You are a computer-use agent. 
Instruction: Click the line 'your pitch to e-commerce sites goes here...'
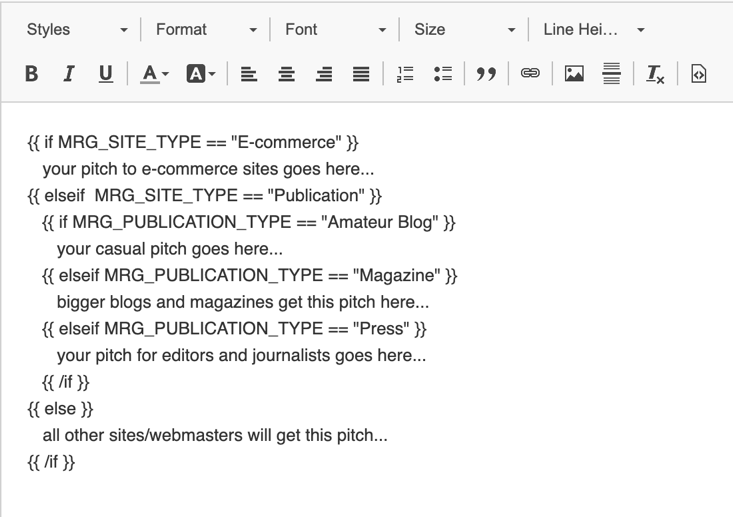coord(208,169)
